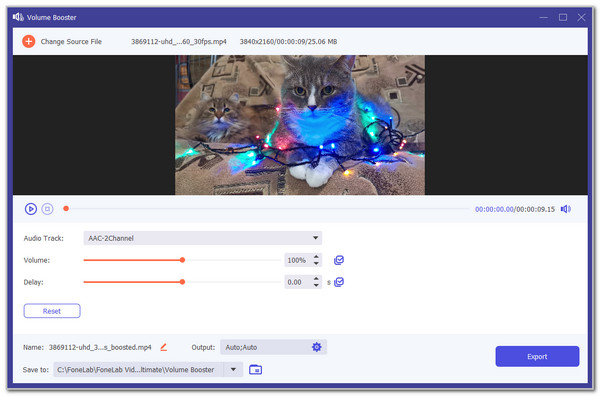Screen dimensions: 600x396
Task: Click the orange plus Change Source File icon
Action: [x=28, y=41]
